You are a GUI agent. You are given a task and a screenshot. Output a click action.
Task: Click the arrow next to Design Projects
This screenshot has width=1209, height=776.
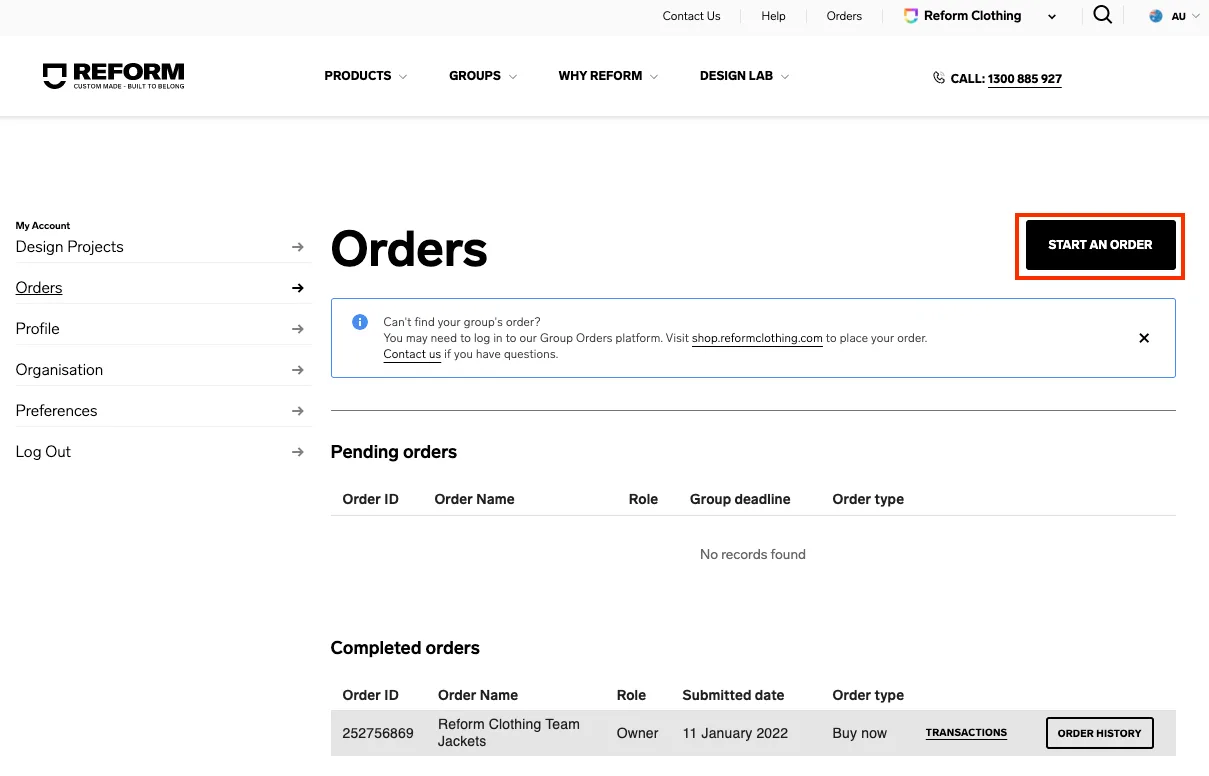tap(297, 247)
